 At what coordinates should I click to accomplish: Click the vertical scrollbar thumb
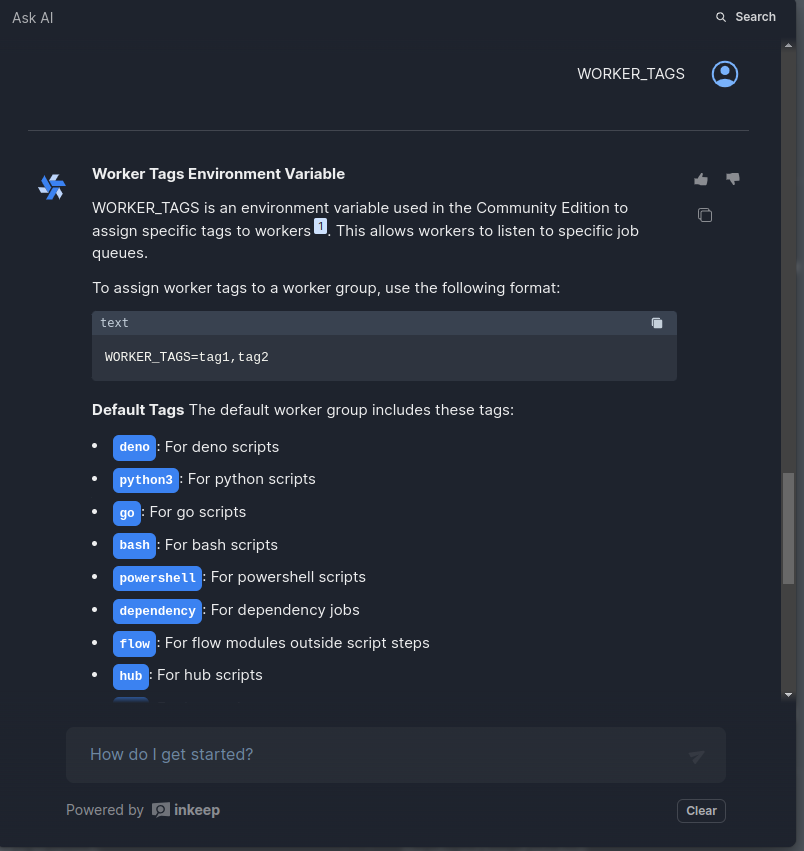[x=788, y=525]
